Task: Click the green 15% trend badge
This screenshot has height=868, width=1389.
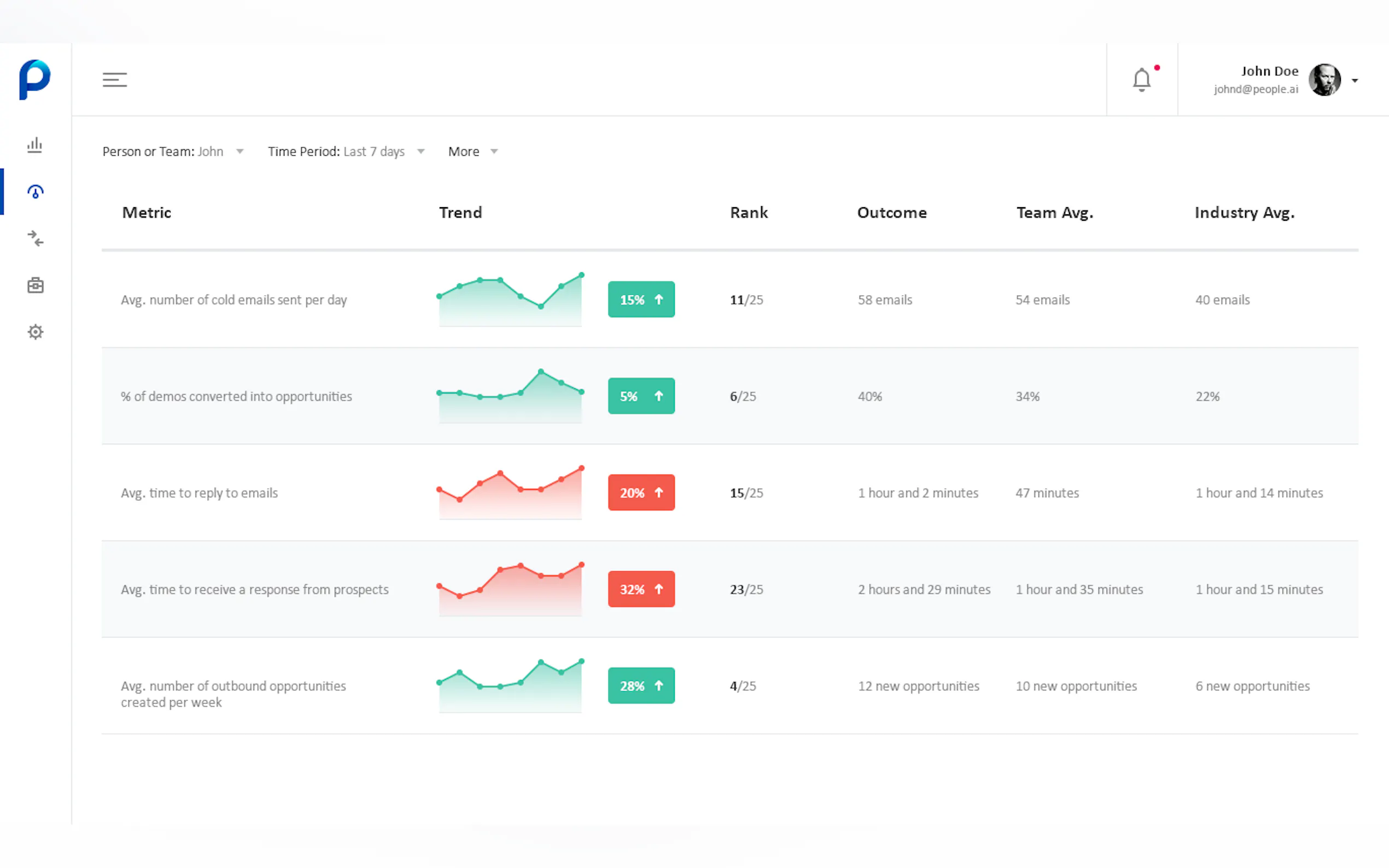Action: [641, 300]
